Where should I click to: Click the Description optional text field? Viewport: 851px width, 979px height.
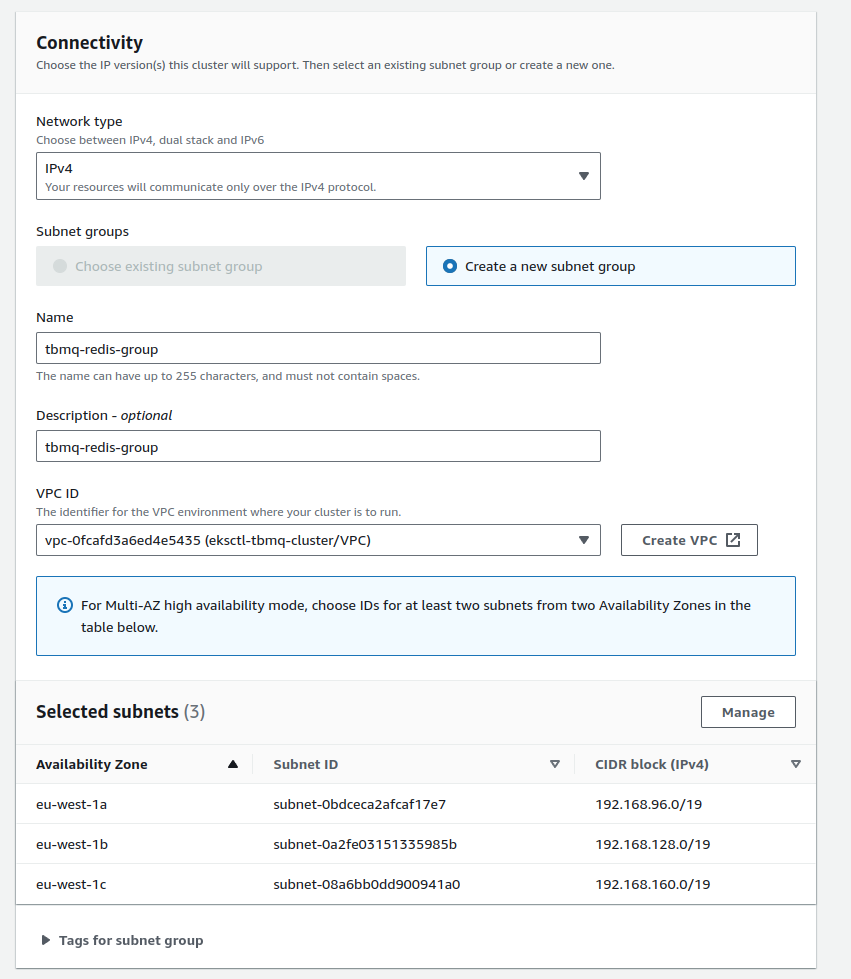pyautogui.click(x=318, y=446)
